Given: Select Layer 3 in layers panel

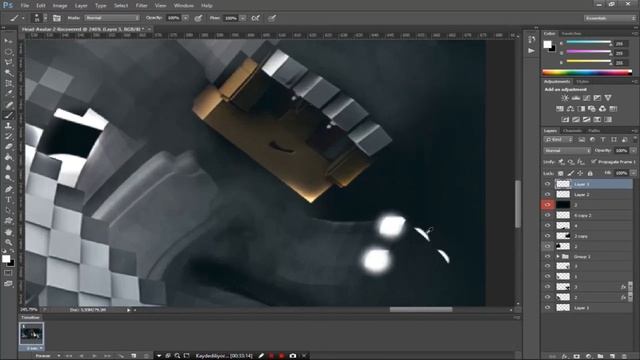Looking at the screenshot, I should click(593, 184).
